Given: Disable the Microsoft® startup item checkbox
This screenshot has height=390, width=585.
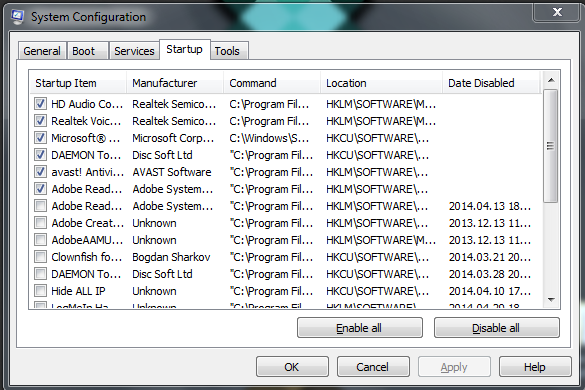Looking at the screenshot, I should click(40, 138).
